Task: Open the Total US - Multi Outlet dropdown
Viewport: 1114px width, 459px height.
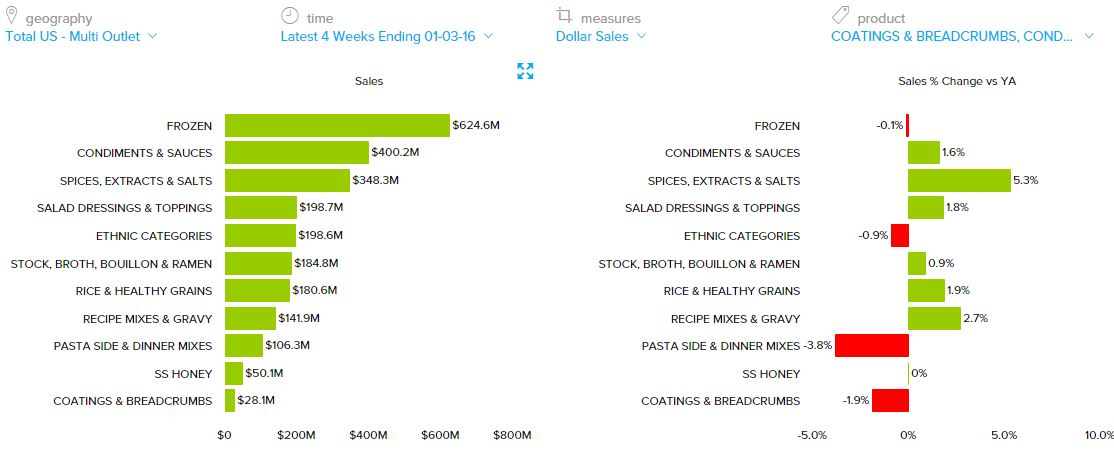Action: coord(81,36)
